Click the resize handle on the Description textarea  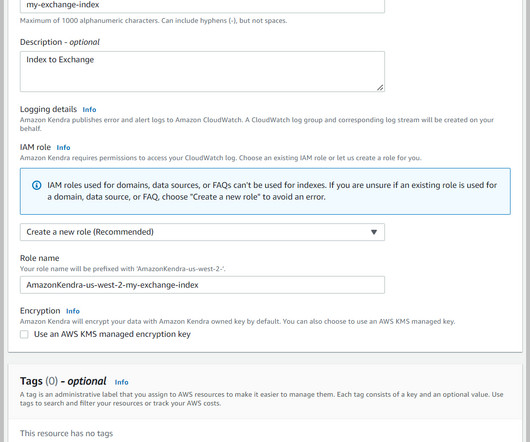pyautogui.click(x=380, y=88)
